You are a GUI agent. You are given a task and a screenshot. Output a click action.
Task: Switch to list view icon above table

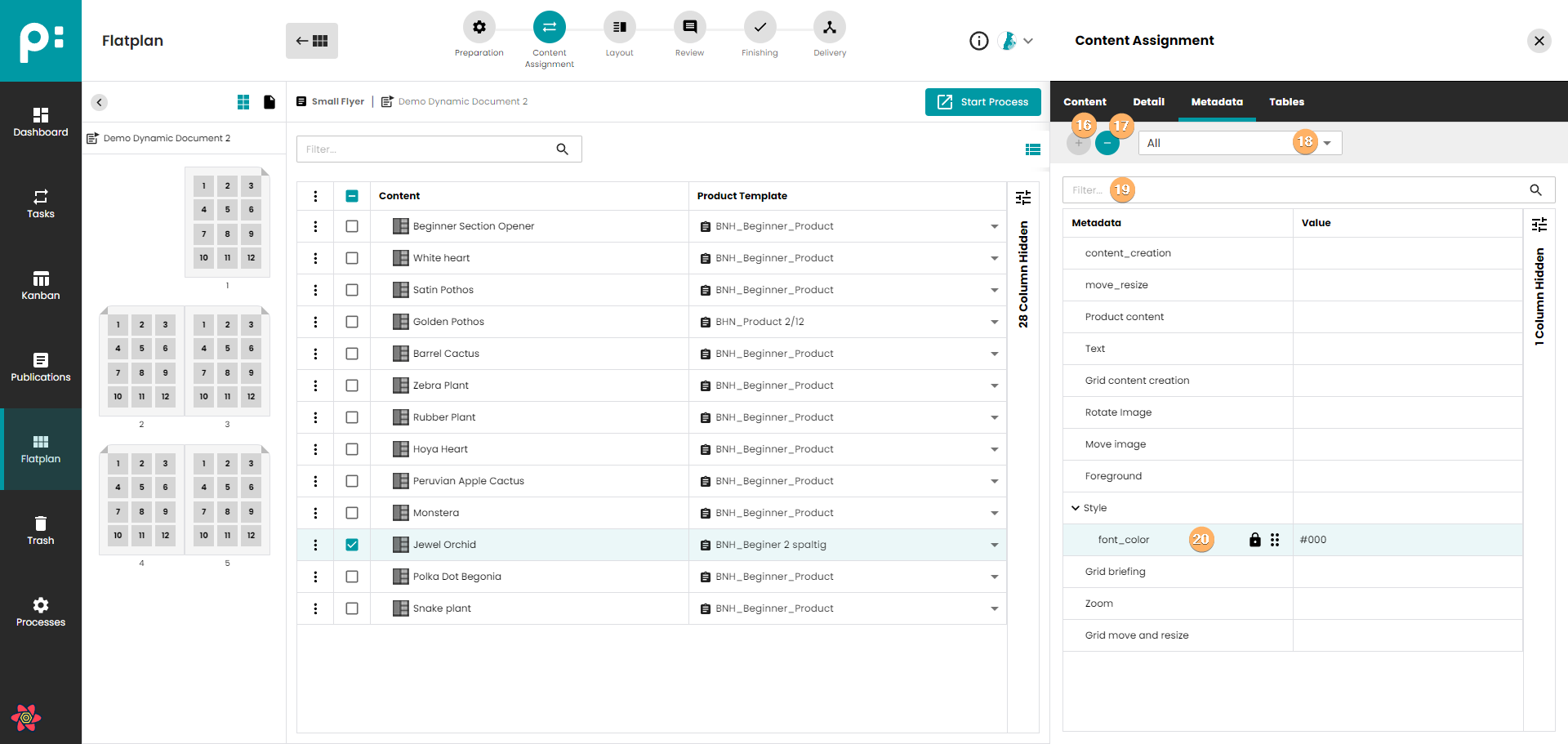(1032, 149)
